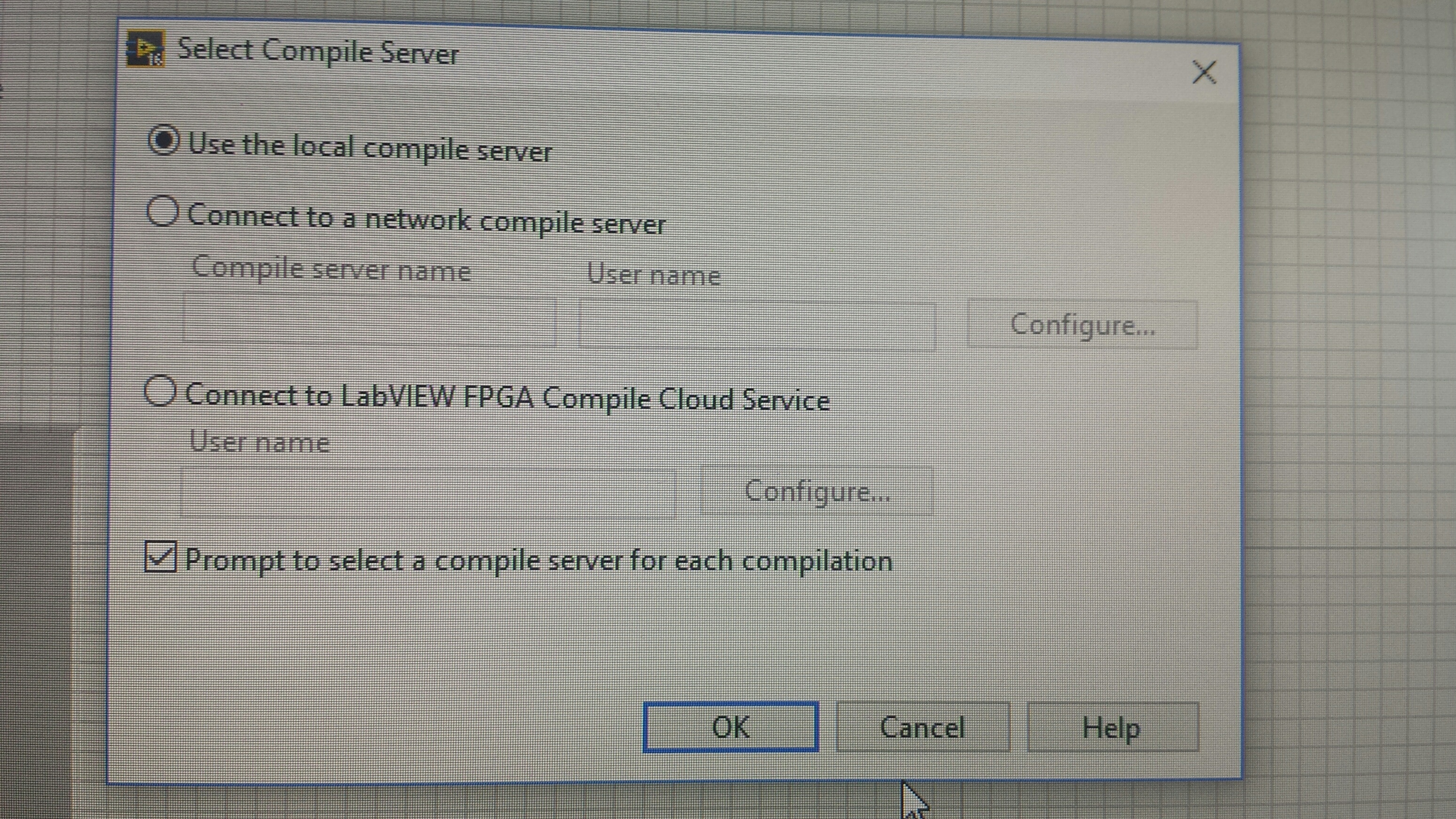Choose the network compile server radio button
The image size is (1456, 819).
tap(163, 212)
